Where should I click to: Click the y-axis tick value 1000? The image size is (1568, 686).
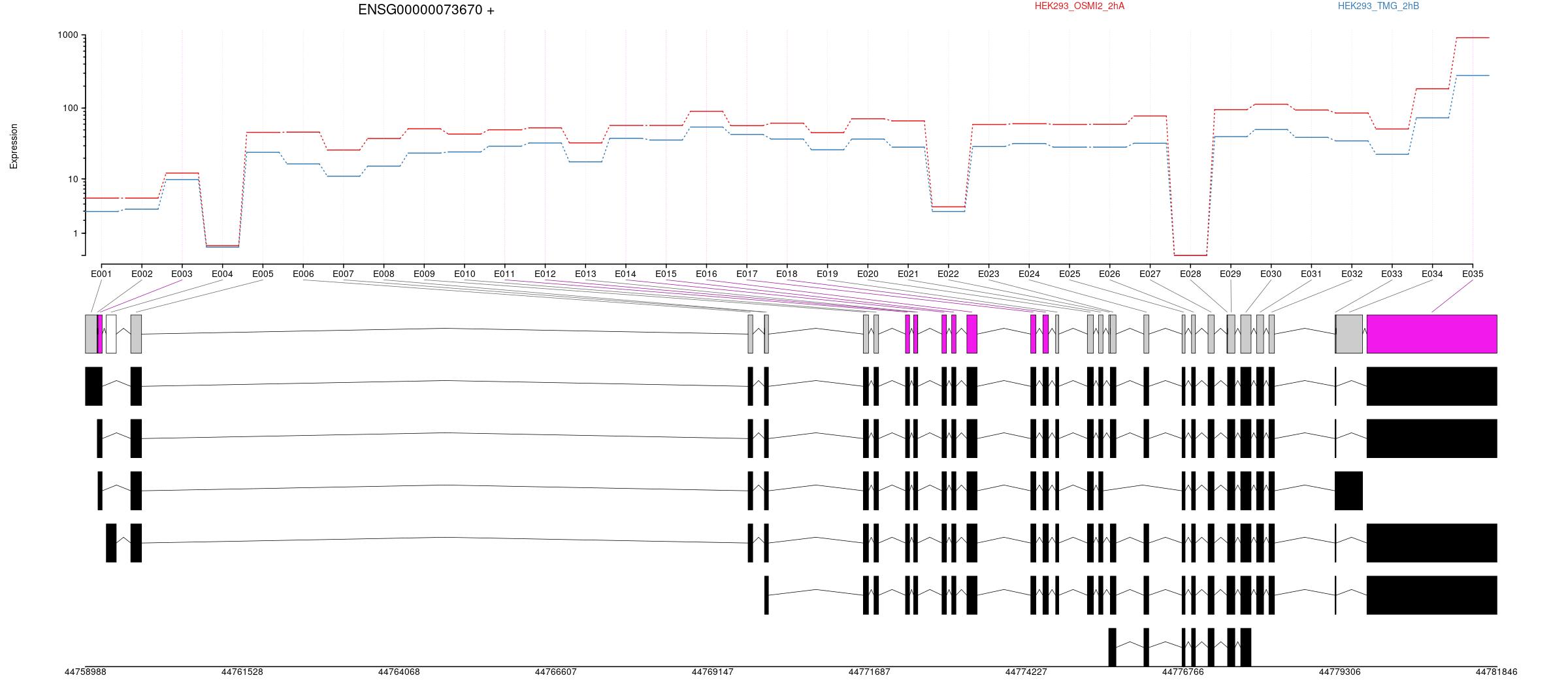point(68,35)
